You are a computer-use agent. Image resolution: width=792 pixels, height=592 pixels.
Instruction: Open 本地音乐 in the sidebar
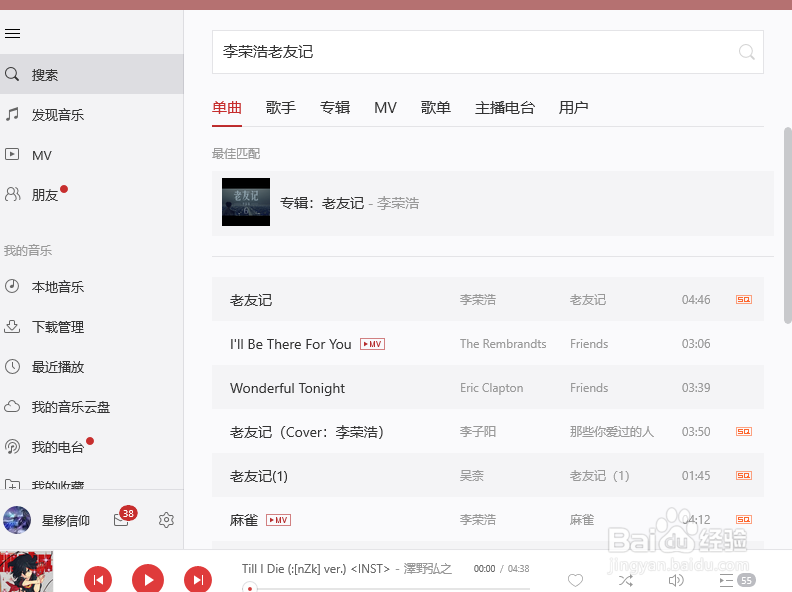[x=91, y=287]
